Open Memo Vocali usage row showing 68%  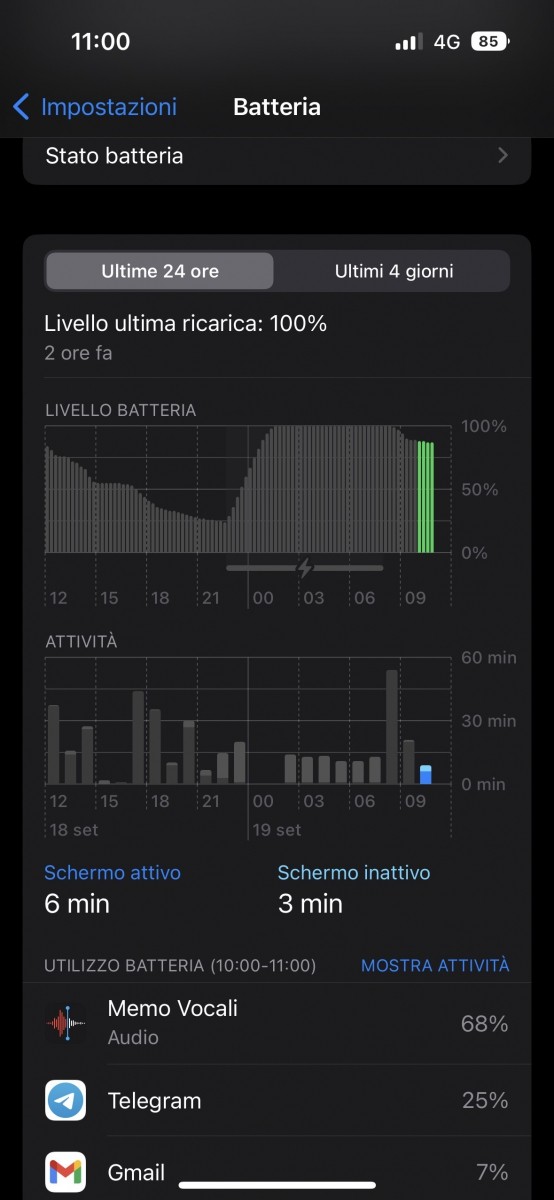(277, 1024)
